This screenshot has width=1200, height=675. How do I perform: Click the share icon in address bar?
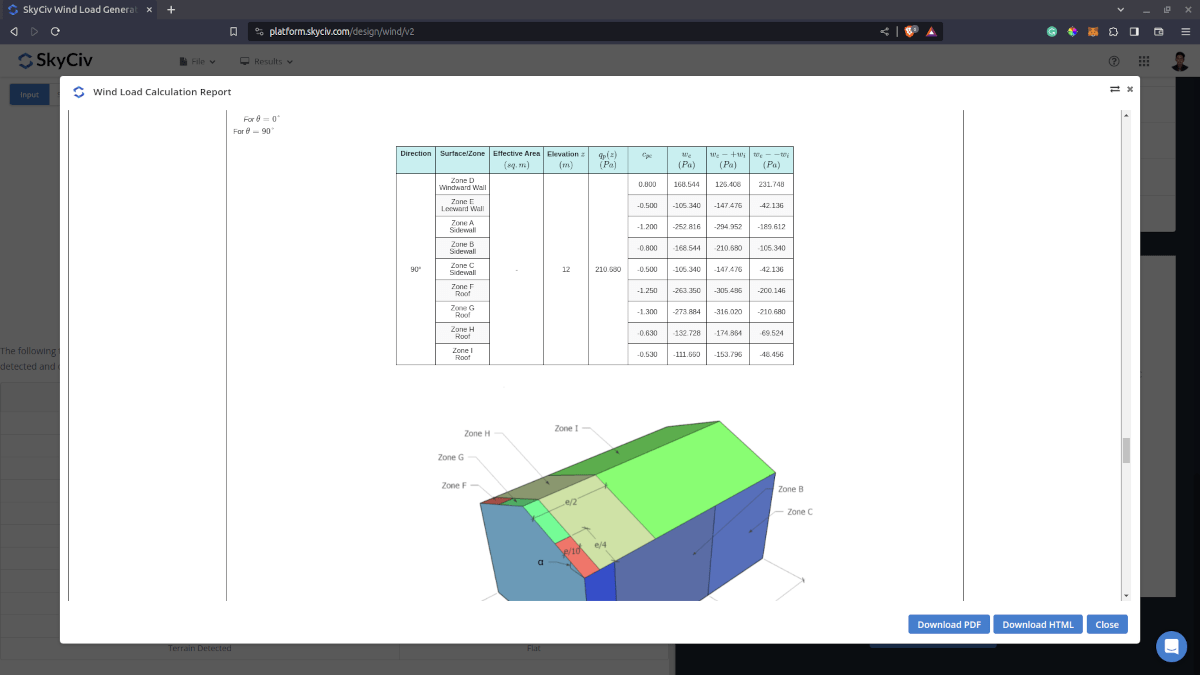pos(884,31)
